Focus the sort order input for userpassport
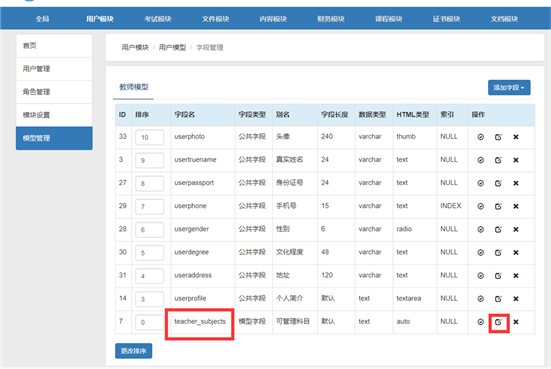The image size is (551, 369). [149, 183]
